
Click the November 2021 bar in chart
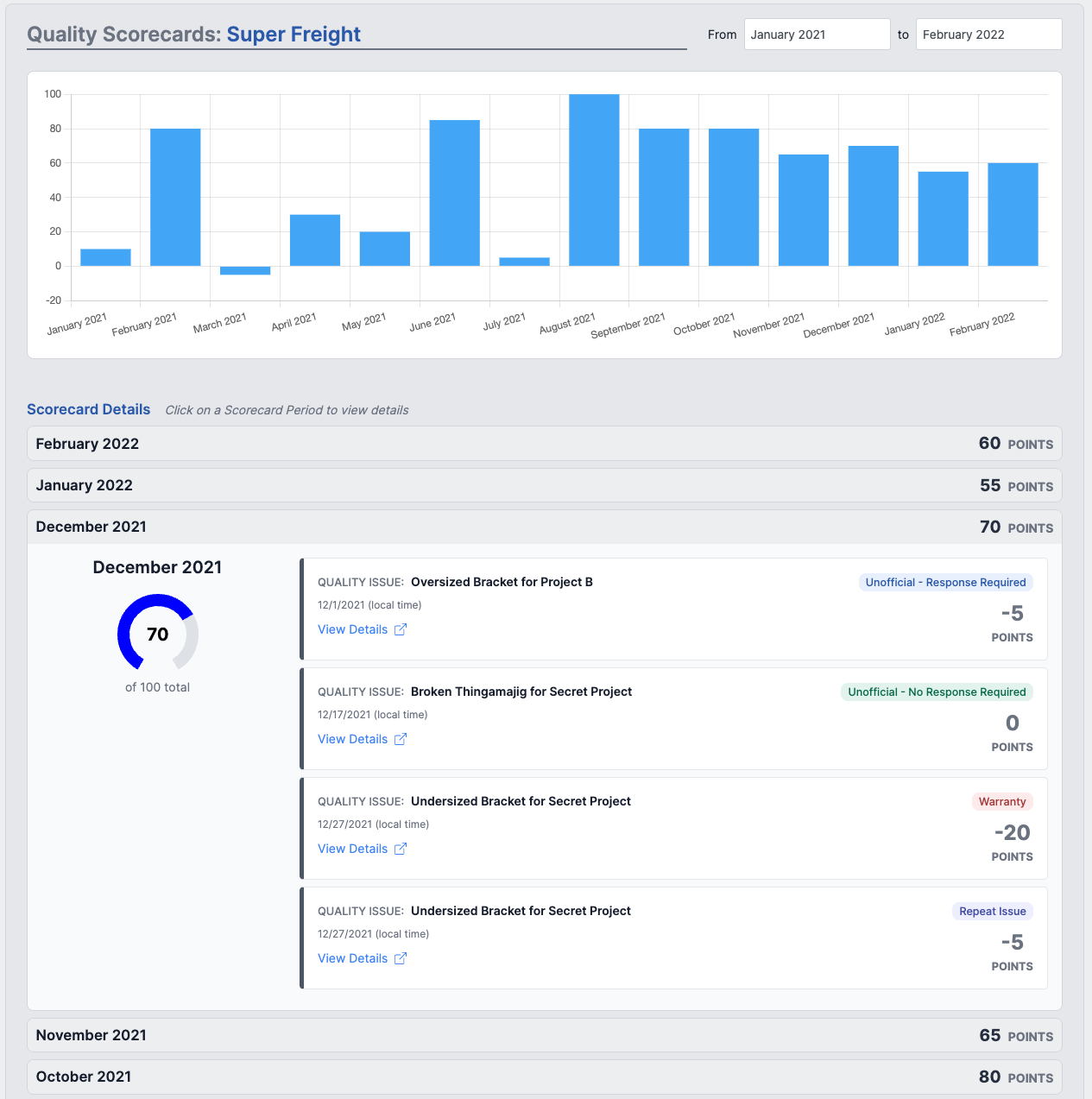(804, 210)
